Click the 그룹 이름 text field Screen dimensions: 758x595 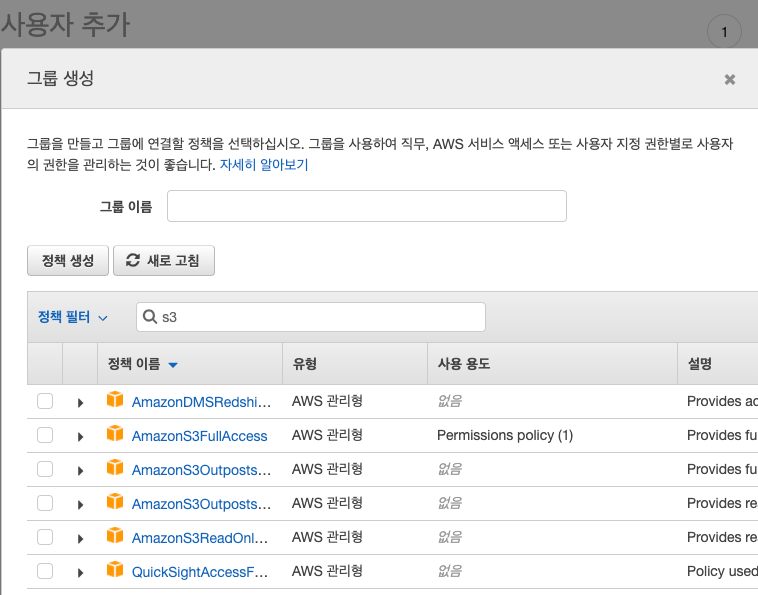pyautogui.click(x=366, y=206)
